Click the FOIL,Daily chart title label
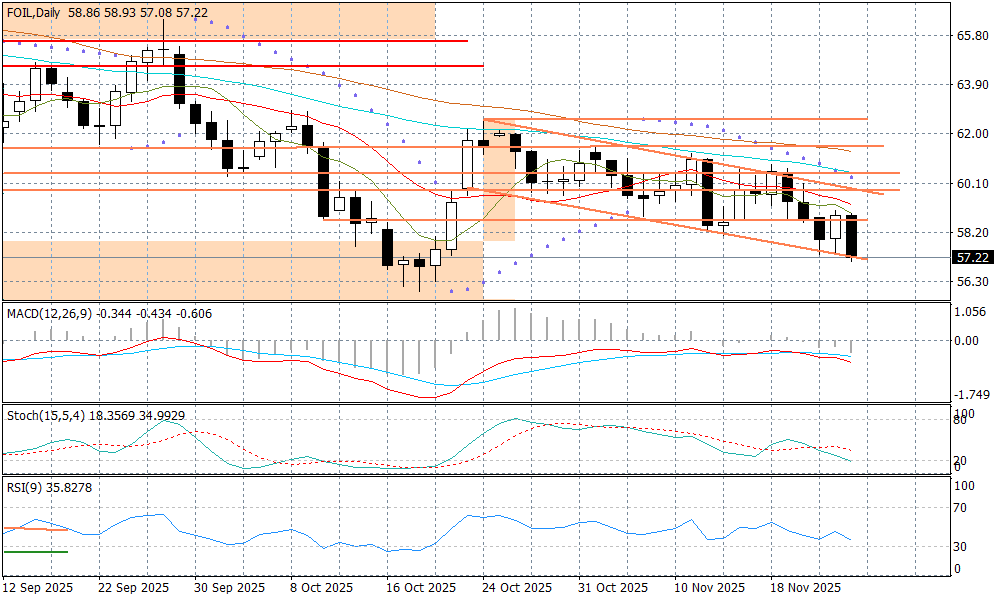The height and width of the screenshot is (600, 1000). click(x=32, y=13)
